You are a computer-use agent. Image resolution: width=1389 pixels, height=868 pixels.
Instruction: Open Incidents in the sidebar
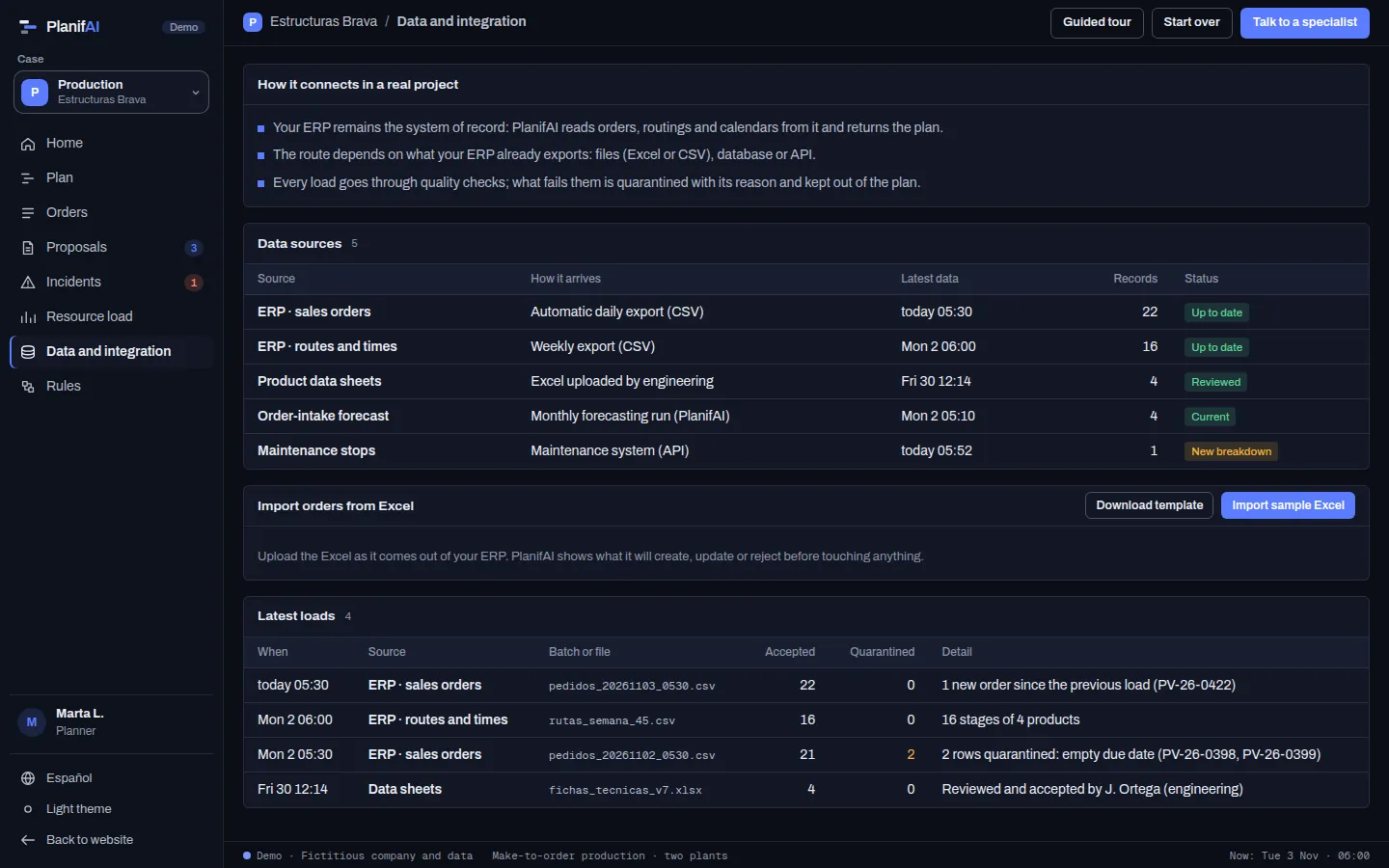tap(111, 282)
